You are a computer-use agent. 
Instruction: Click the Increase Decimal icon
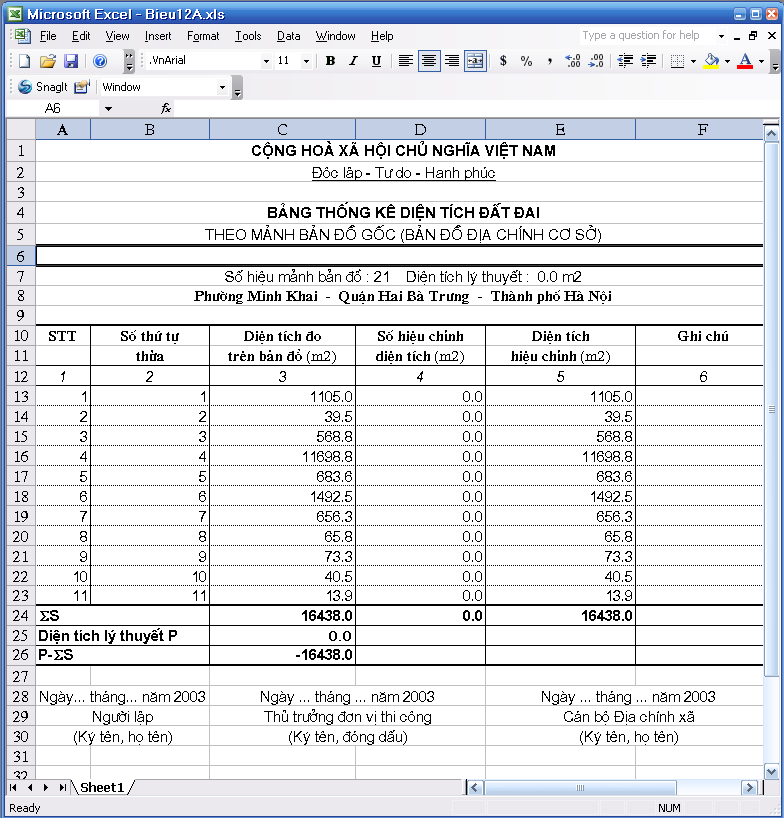point(573,61)
